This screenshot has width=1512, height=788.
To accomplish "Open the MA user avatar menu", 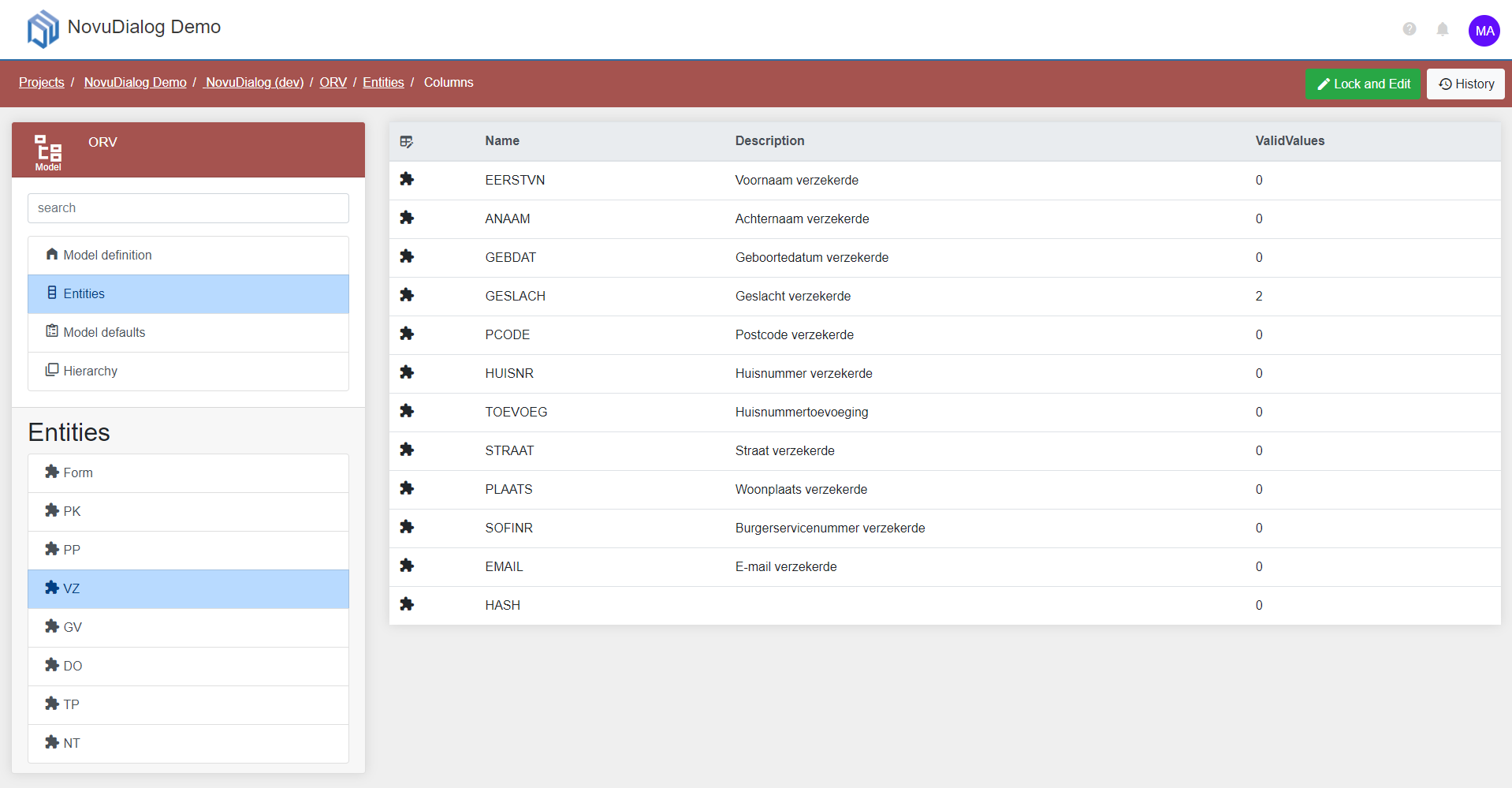I will point(1484,31).
